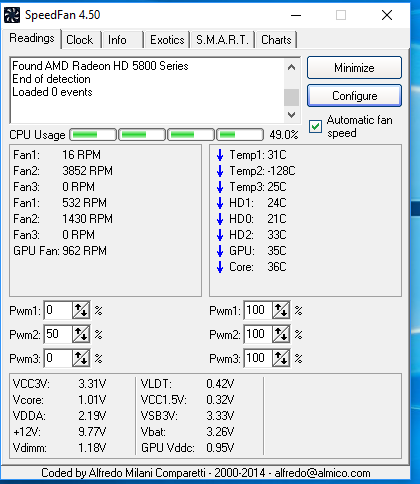420x484 pixels.
Task: Click the down arrow icon beside Core temperature
Action: click(x=220, y=267)
